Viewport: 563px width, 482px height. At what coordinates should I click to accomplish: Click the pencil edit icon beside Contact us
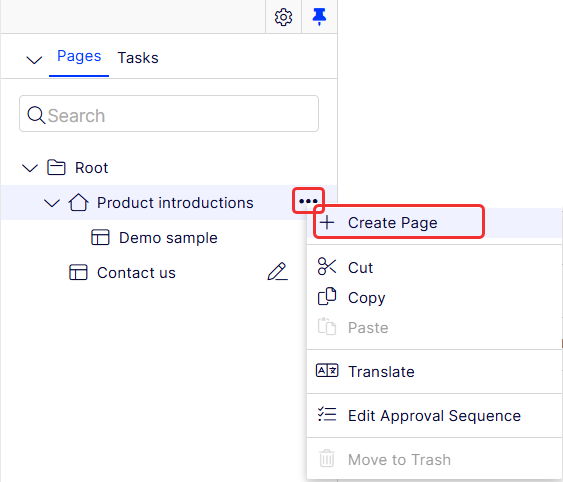click(278, 272)
